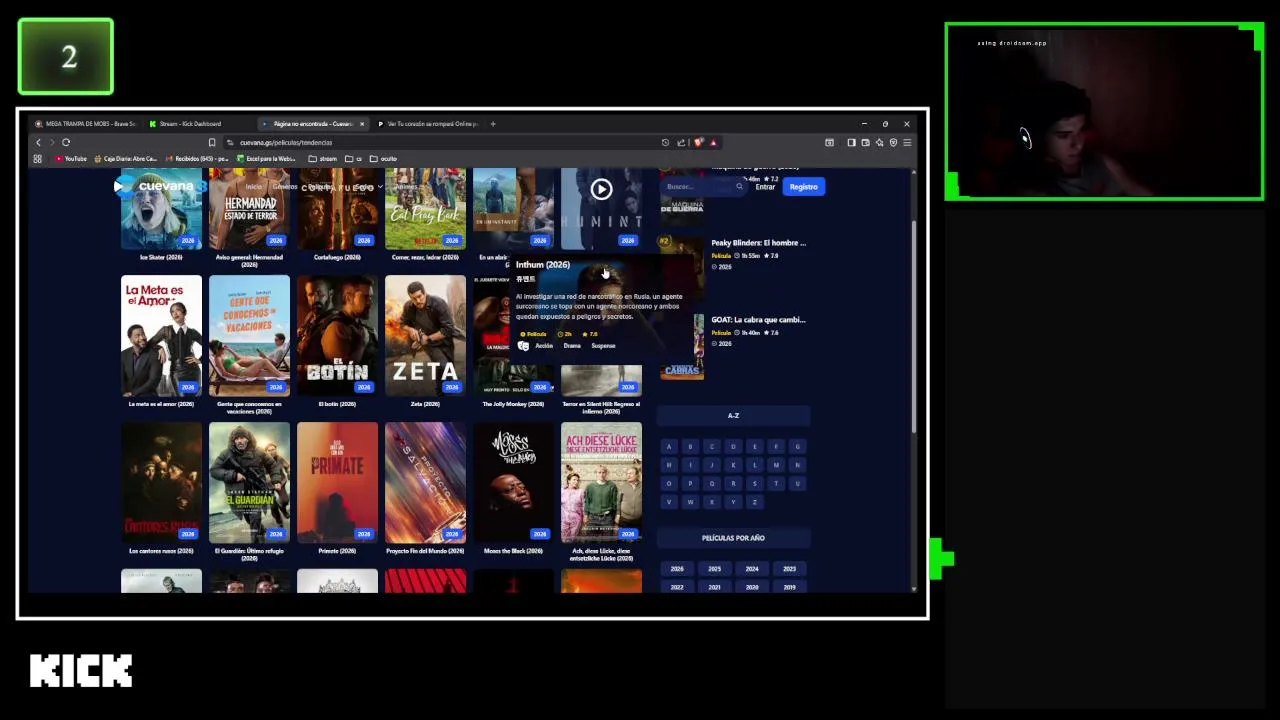Open El Botín movie poster

coord(337,336)
